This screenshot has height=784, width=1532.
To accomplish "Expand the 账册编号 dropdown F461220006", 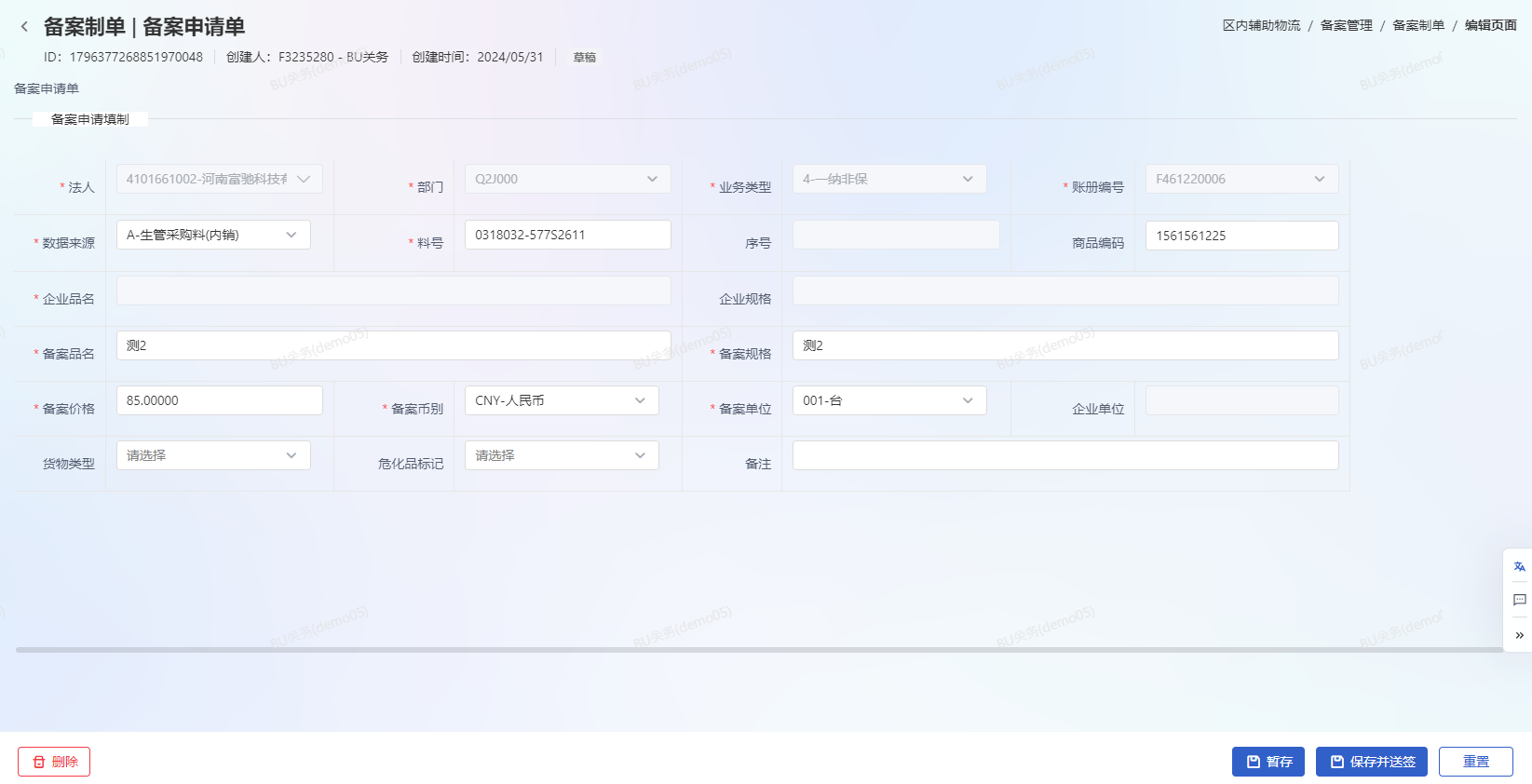I will [x=1242, y=179].
